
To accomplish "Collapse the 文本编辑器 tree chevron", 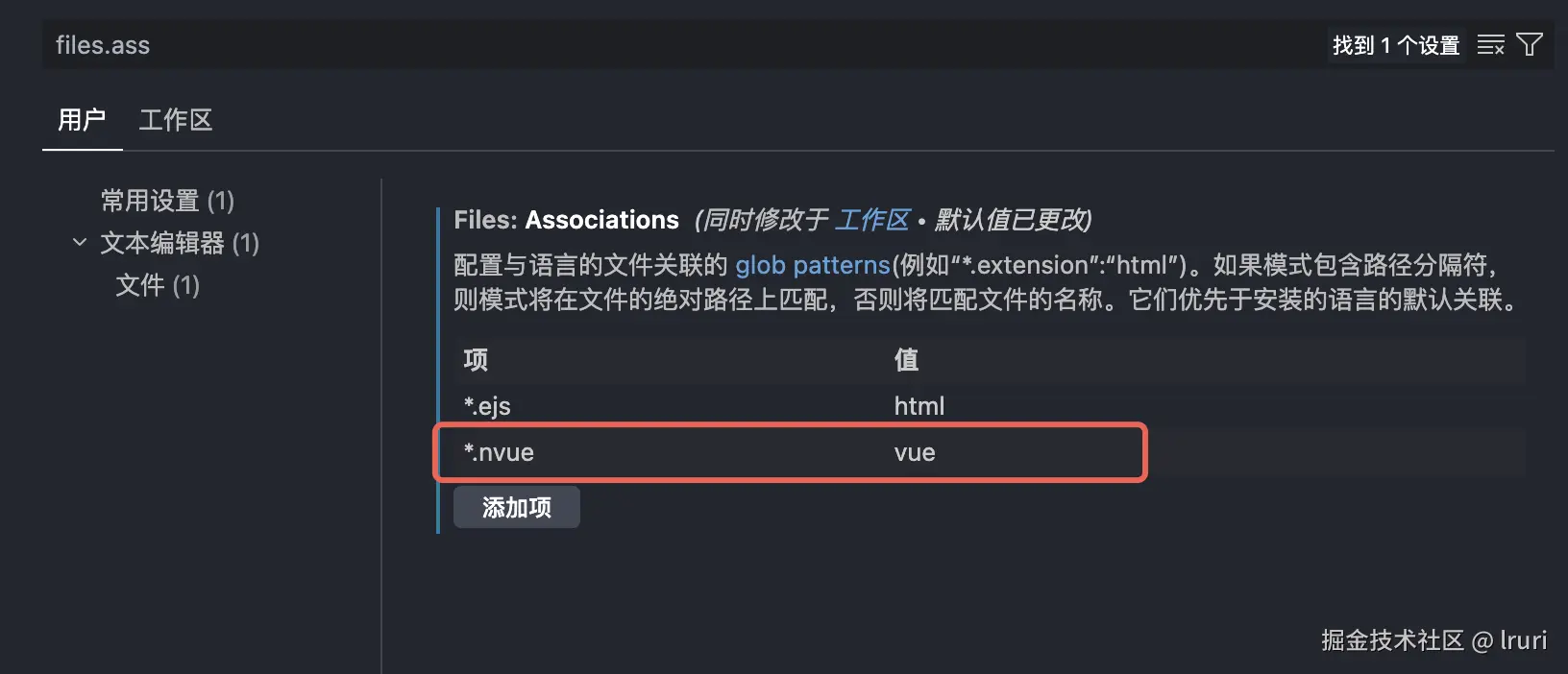I will (x=80, y=243).
